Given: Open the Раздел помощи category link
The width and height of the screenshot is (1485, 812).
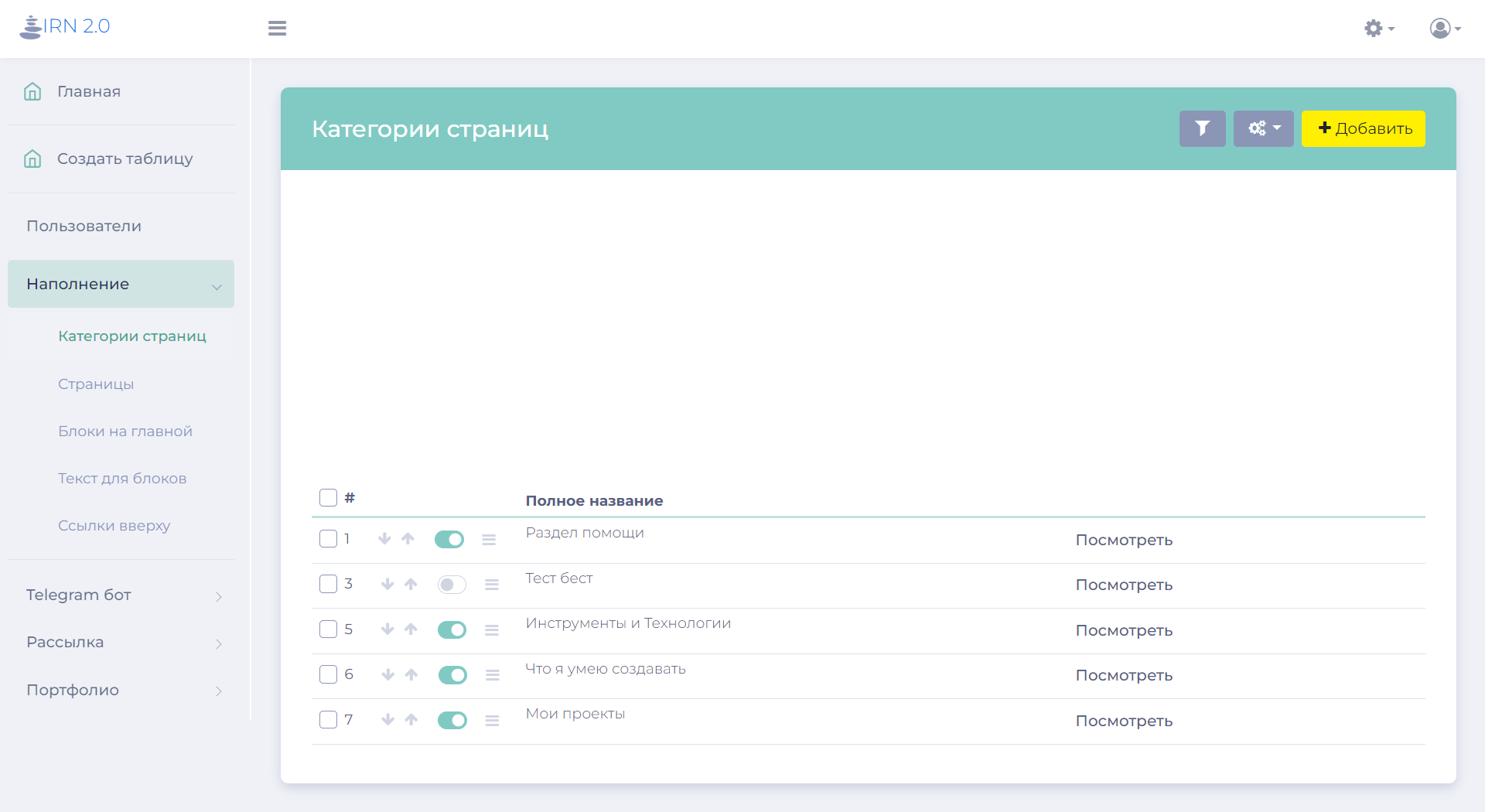Looking at the screenshot, I should (585, 533).
